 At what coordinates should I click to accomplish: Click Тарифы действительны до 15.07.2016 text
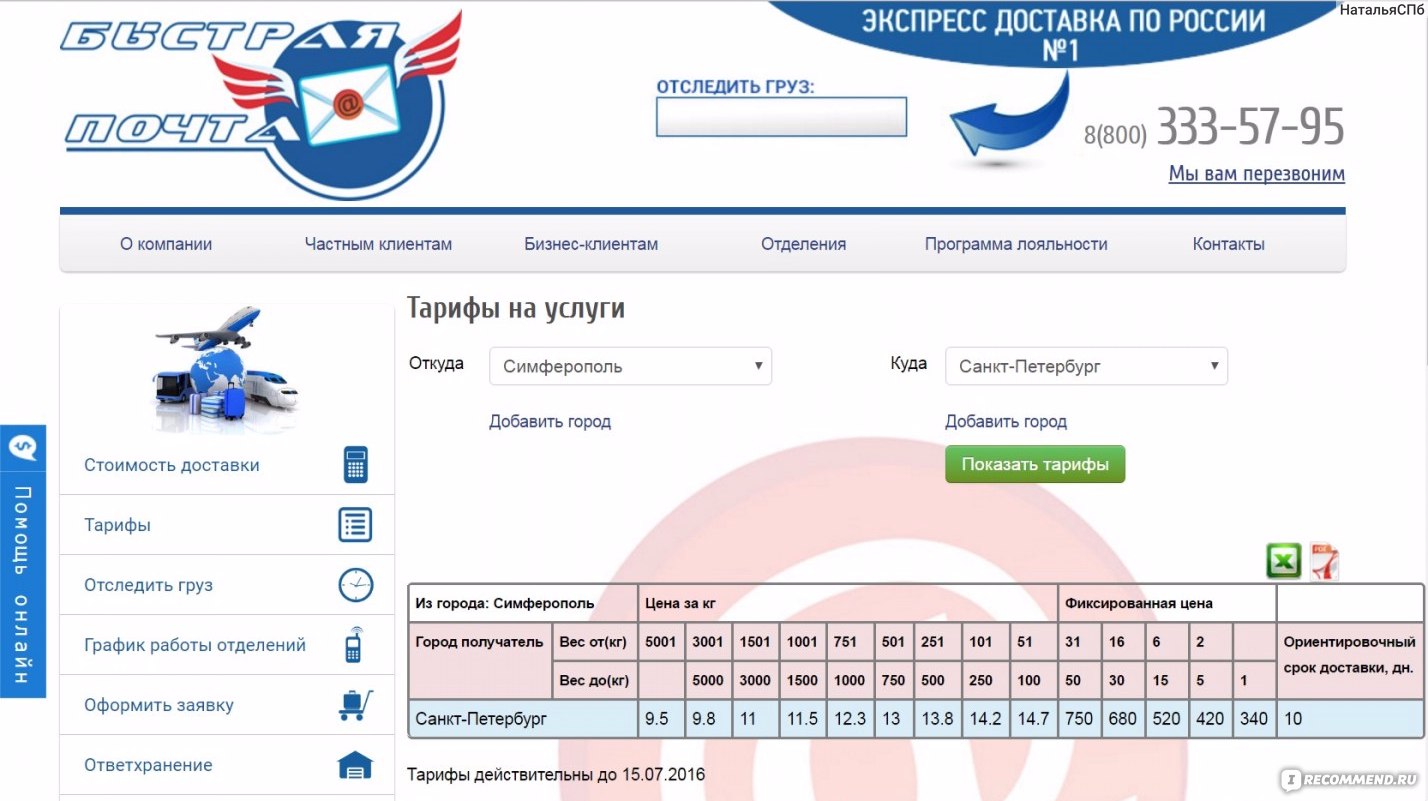click(x=556, y=774)
